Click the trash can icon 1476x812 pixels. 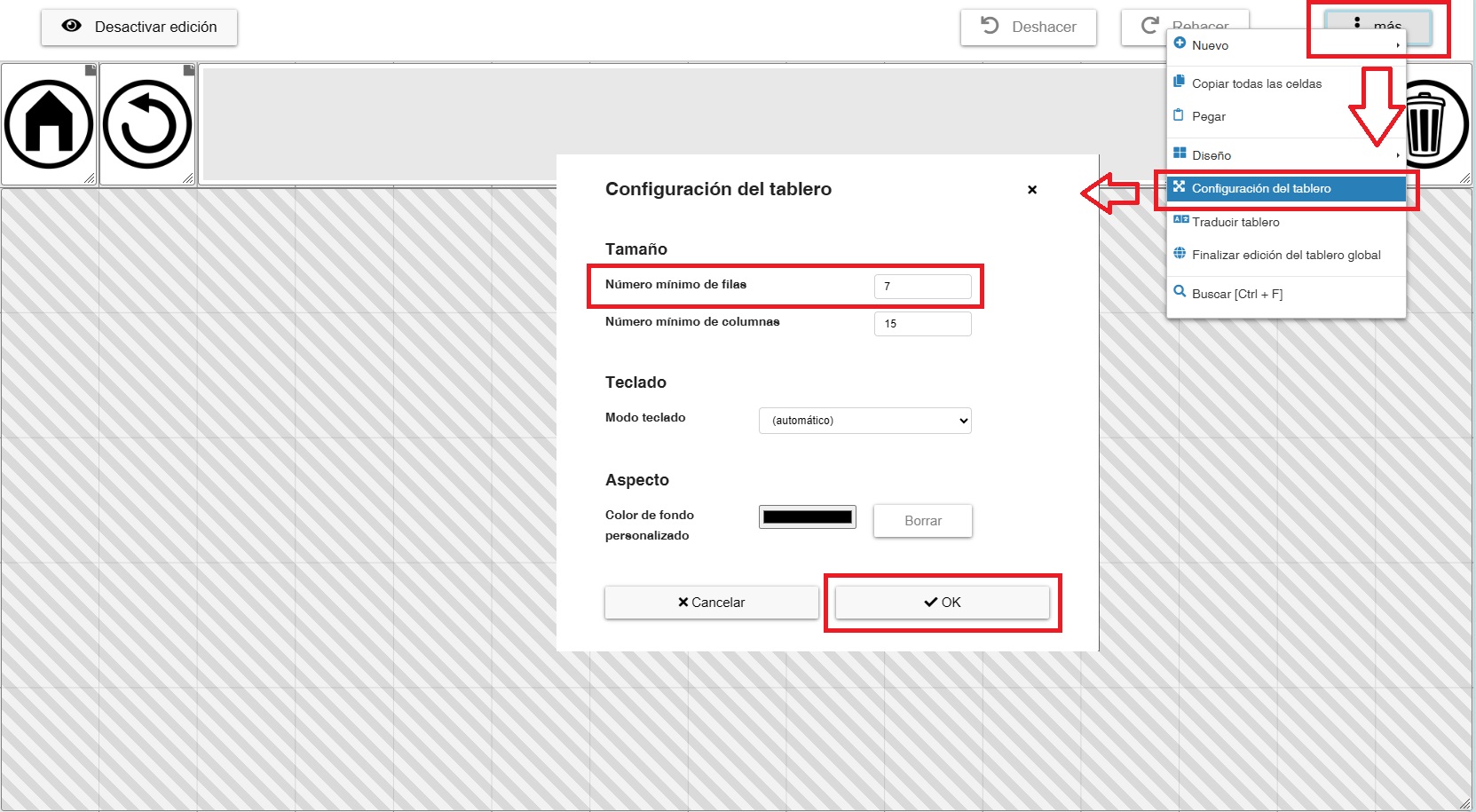pos(1429,124)
